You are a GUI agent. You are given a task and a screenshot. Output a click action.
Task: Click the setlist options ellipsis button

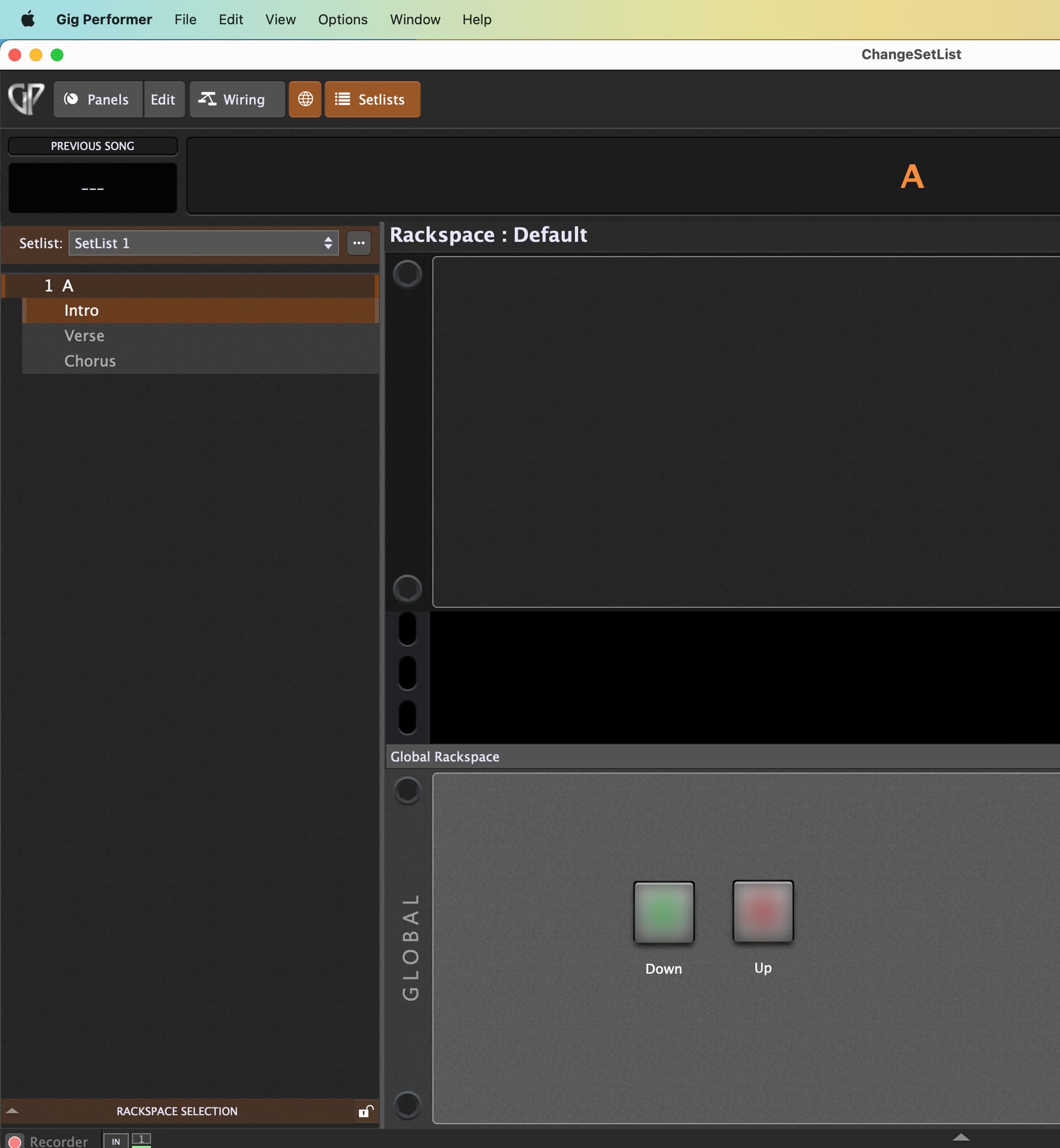point(358,242)
